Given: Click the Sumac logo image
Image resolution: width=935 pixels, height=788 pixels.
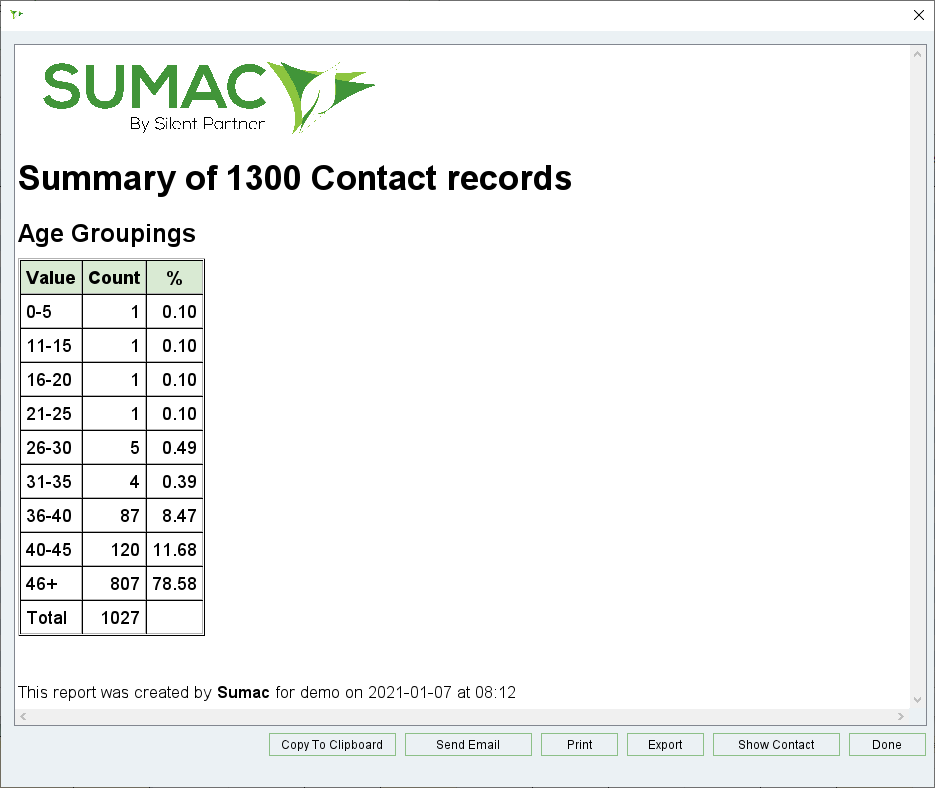Looking at the screenshot, I should pos(209,97).
